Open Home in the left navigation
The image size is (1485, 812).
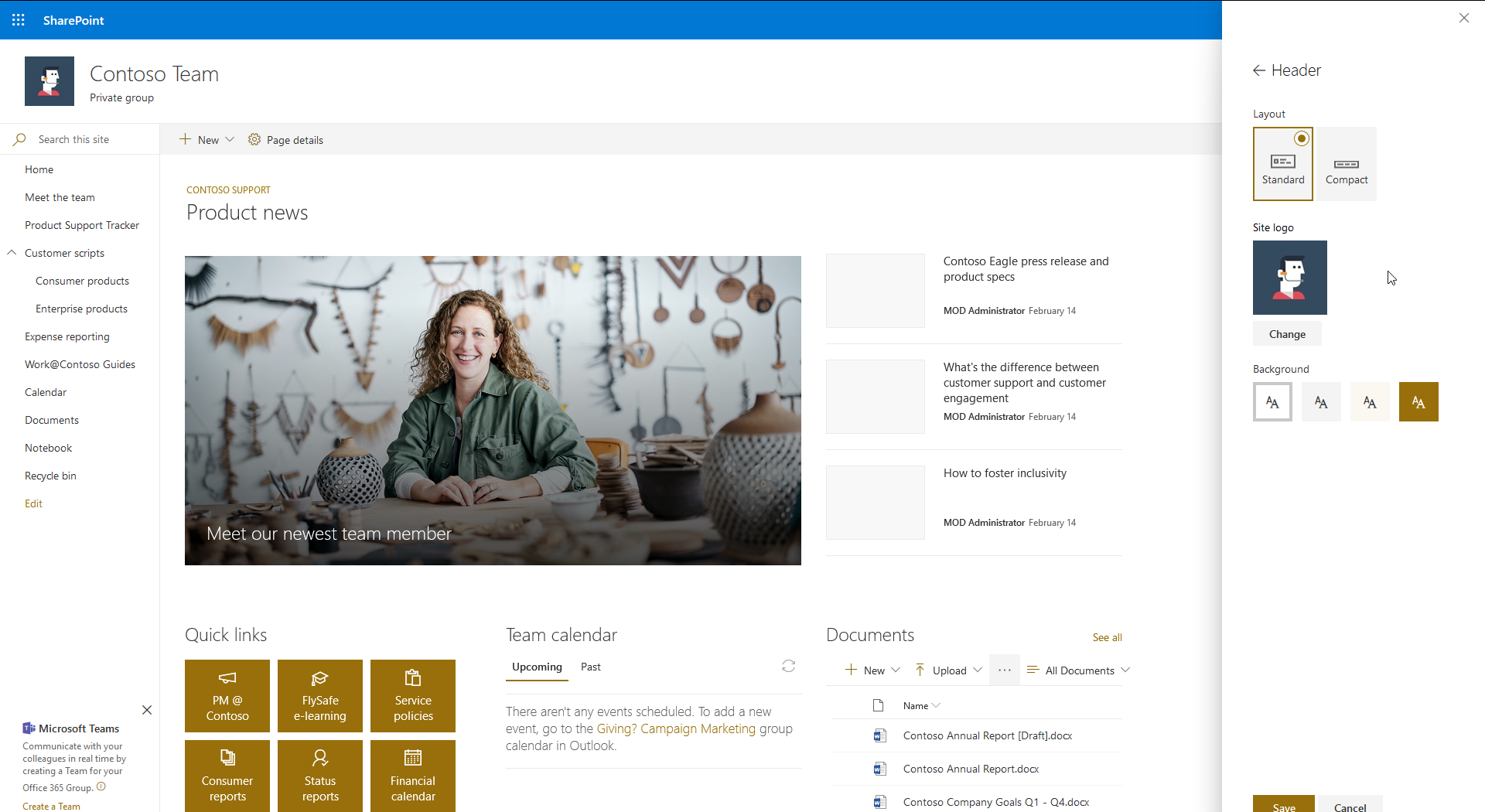point(39,169)
